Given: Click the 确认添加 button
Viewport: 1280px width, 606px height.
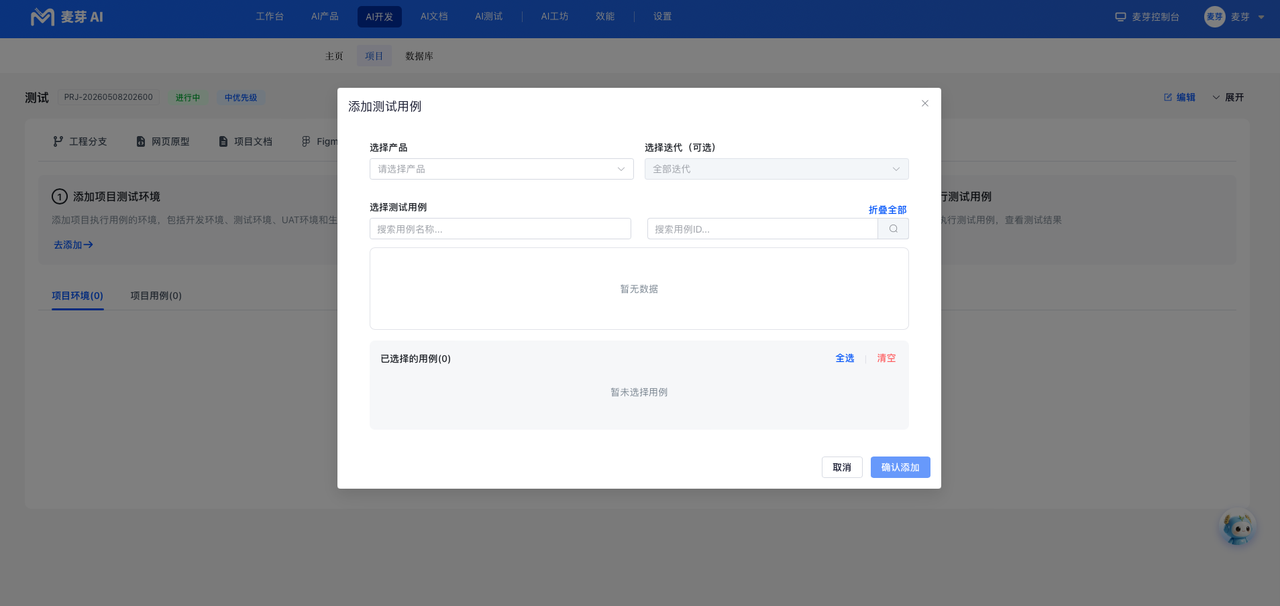Looking at the screenshot, I should 900,467.
